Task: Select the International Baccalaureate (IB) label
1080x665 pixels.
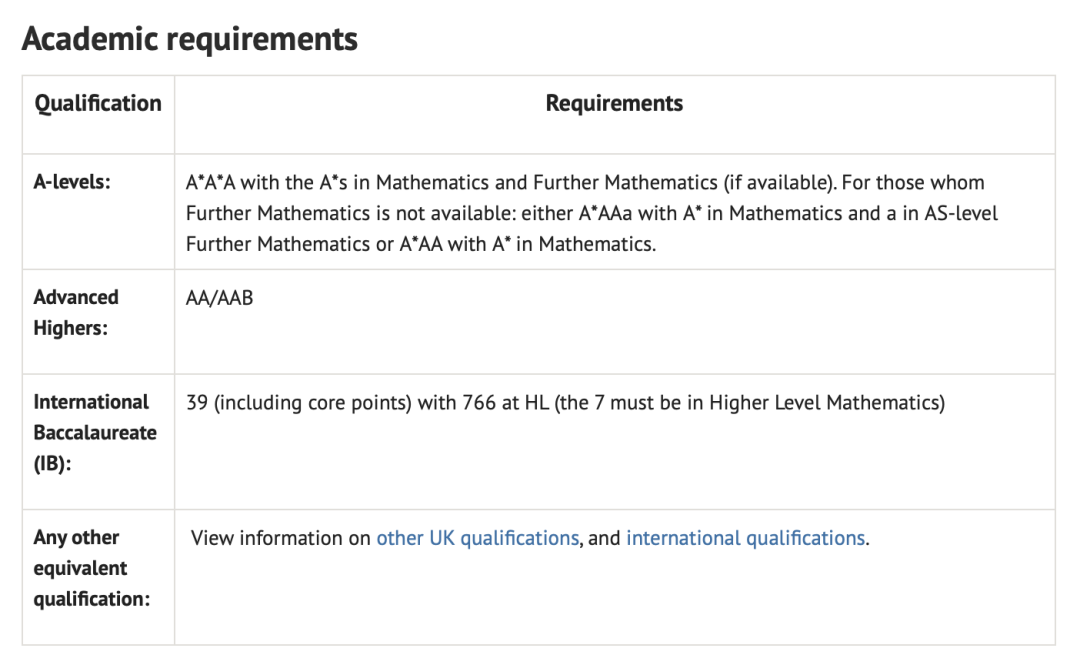Action: tap(95, 432)
